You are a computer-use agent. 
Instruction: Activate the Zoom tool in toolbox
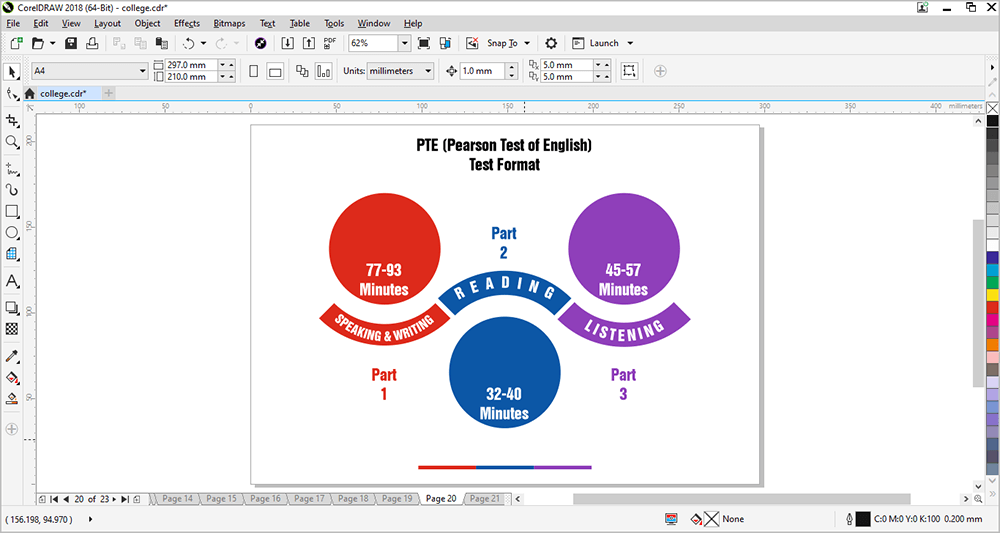11,142
